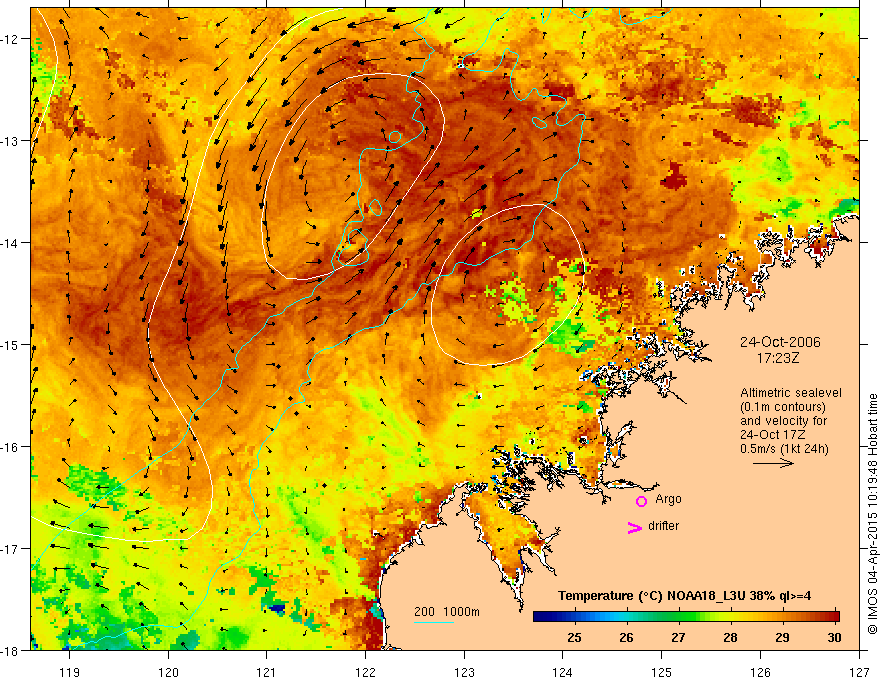Viewport: 880px width, 680px height.
Task: Click the color bar label 26
Action: [x=626, y=637]
